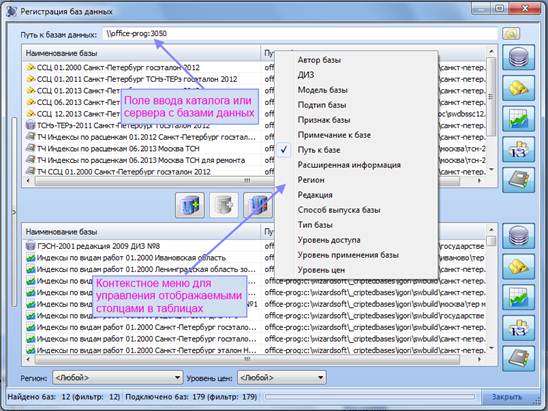This screenshot has width=548, height=411.
Task: Select row 'ТСНэ-ТЕРэ-2011 Санкт-Петербург госэталон 2012'
Action: (x=141, y=125)
